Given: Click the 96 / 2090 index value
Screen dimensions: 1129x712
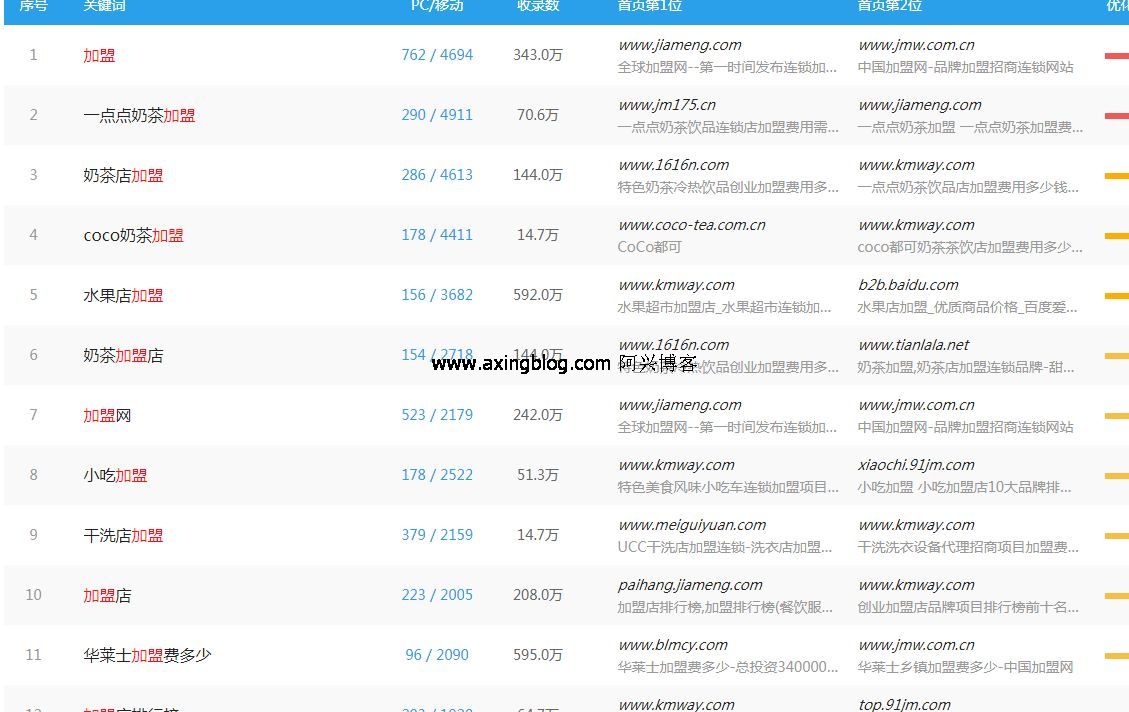Looking at the screenshot, I should point(437,655).
